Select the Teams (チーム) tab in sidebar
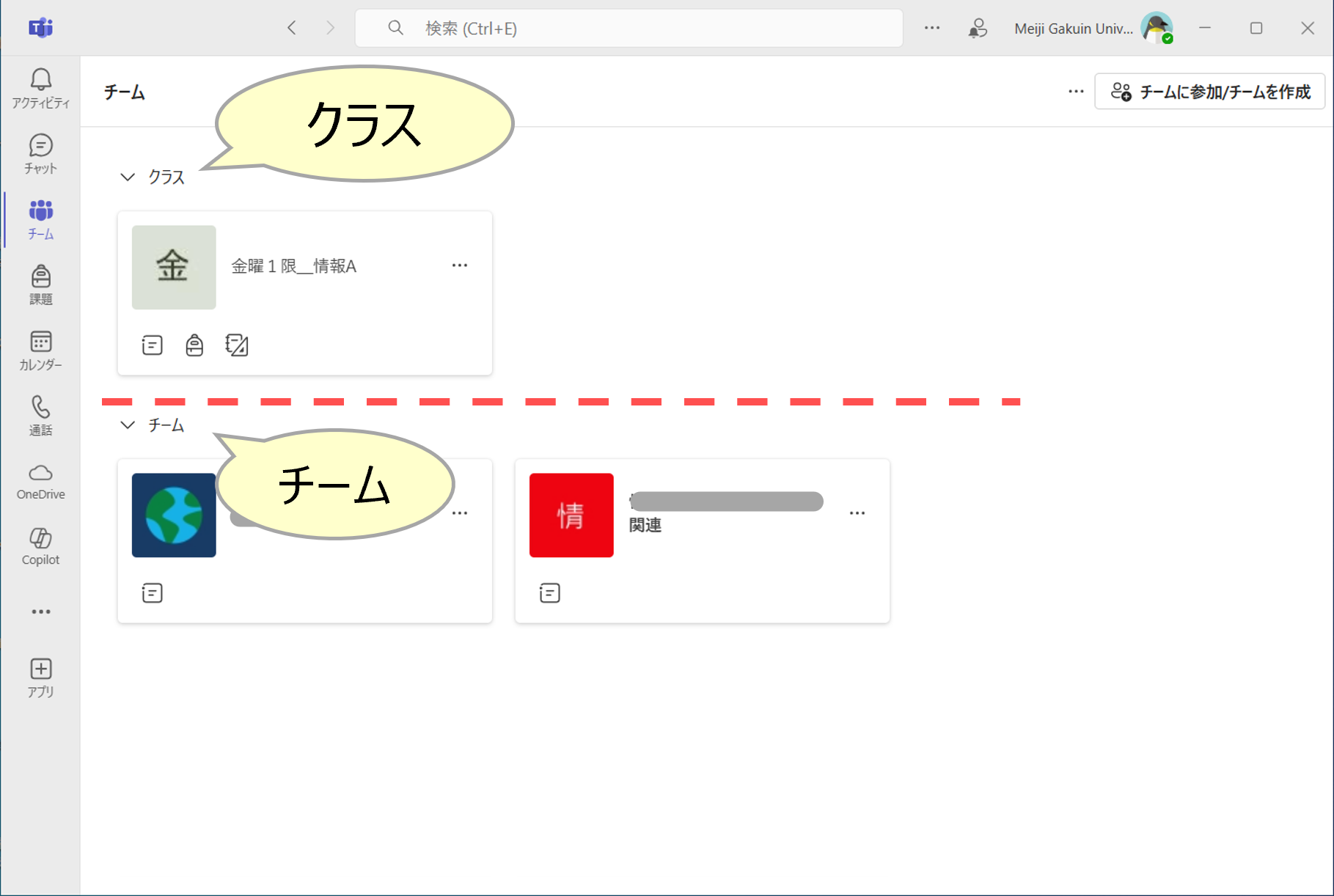 click(40, 219)
